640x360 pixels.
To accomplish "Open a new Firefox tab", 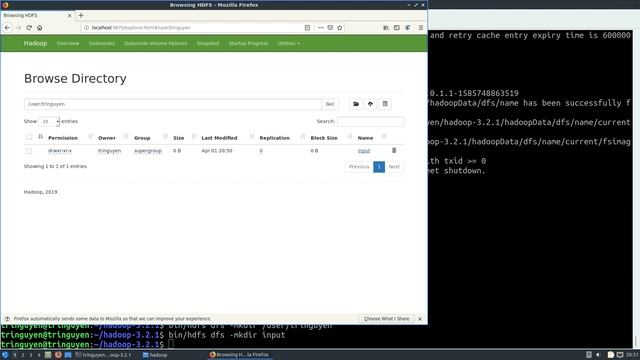I will [81, 15].
